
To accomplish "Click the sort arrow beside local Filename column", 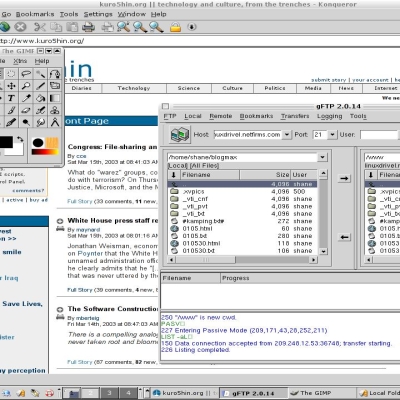I will (174, 175).
